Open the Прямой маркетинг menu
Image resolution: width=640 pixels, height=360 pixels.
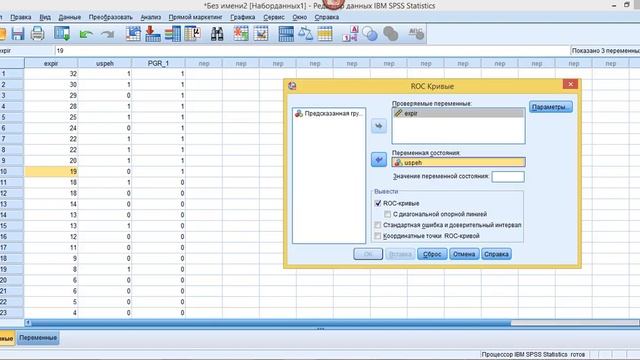[195, 17]
